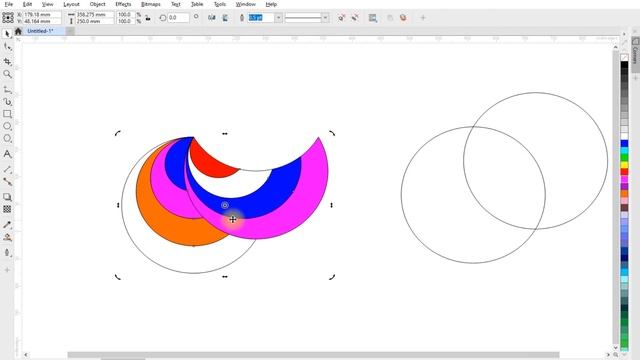Open quick customize plus in toolbox
This screenshot has width=640, height=360.
(7, 270)
